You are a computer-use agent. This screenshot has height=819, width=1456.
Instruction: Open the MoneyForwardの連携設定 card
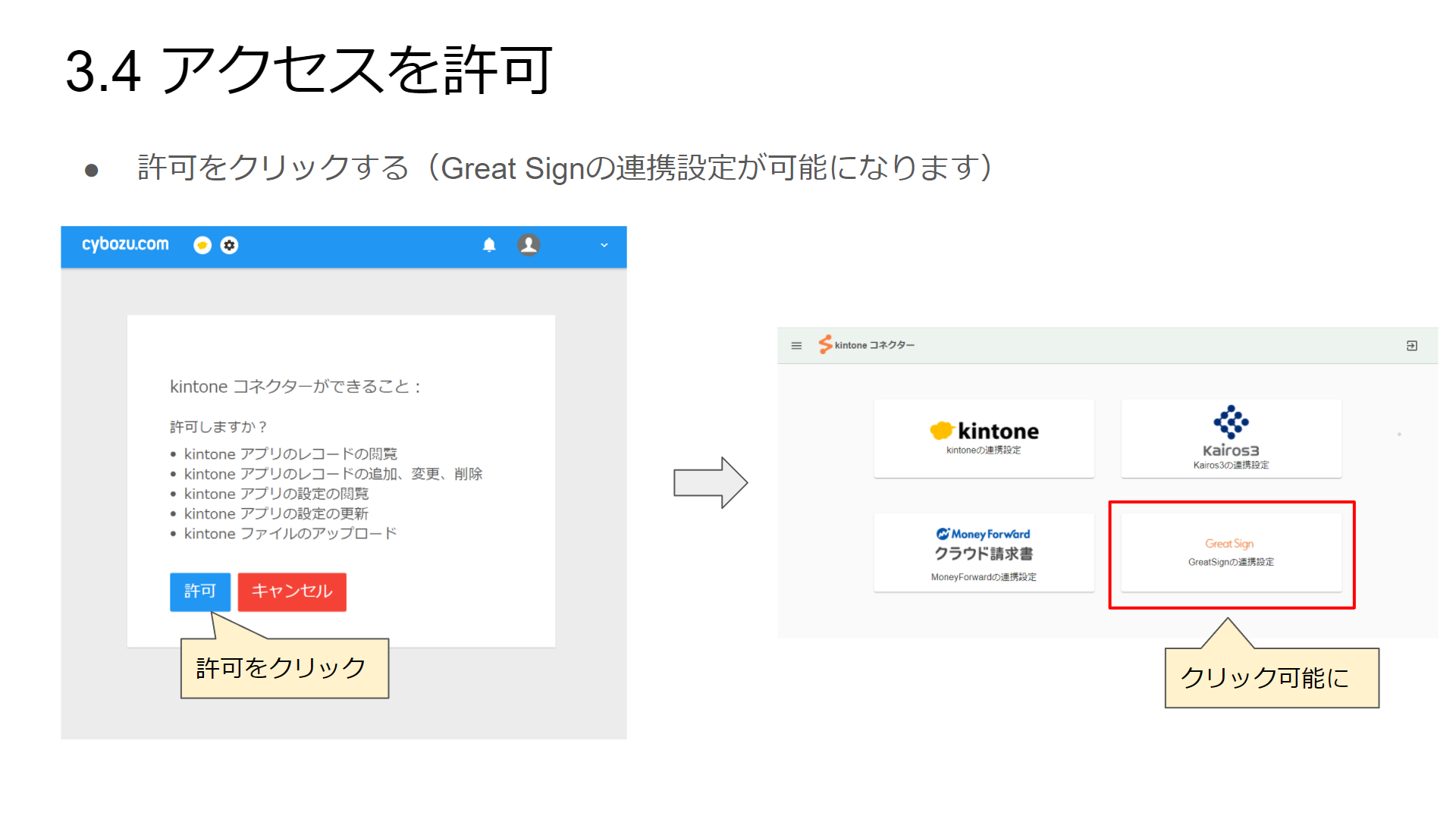[984, 552]
